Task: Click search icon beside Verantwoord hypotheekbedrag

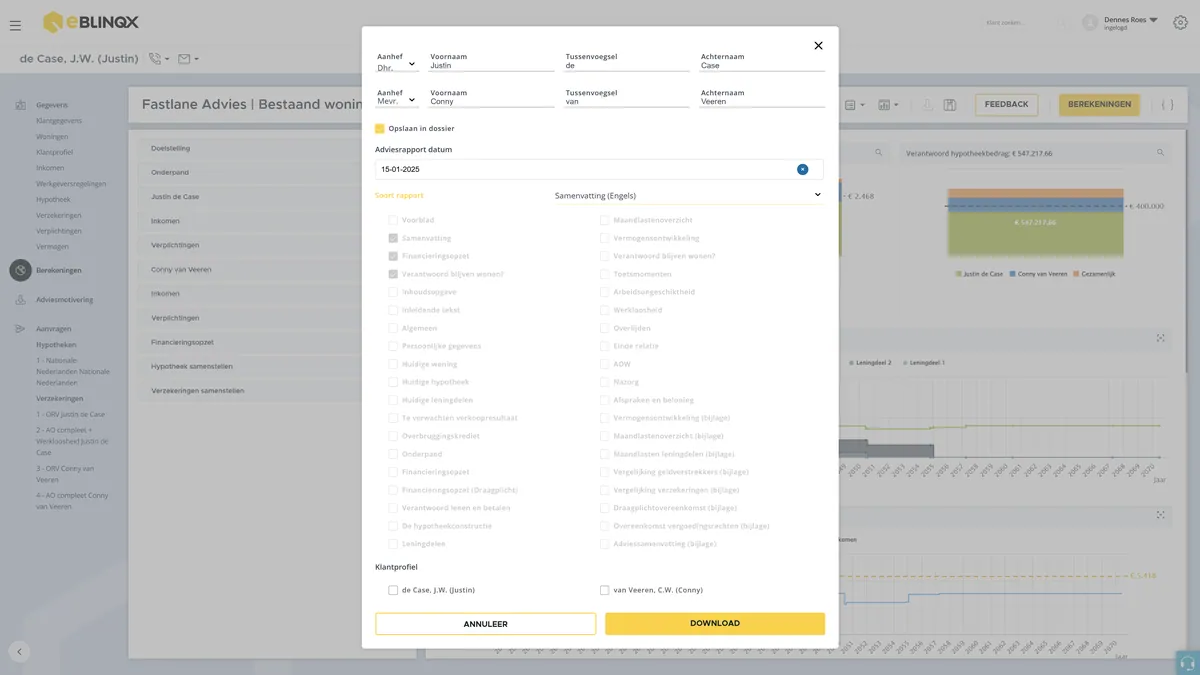Action: [x=1160, y=153]
